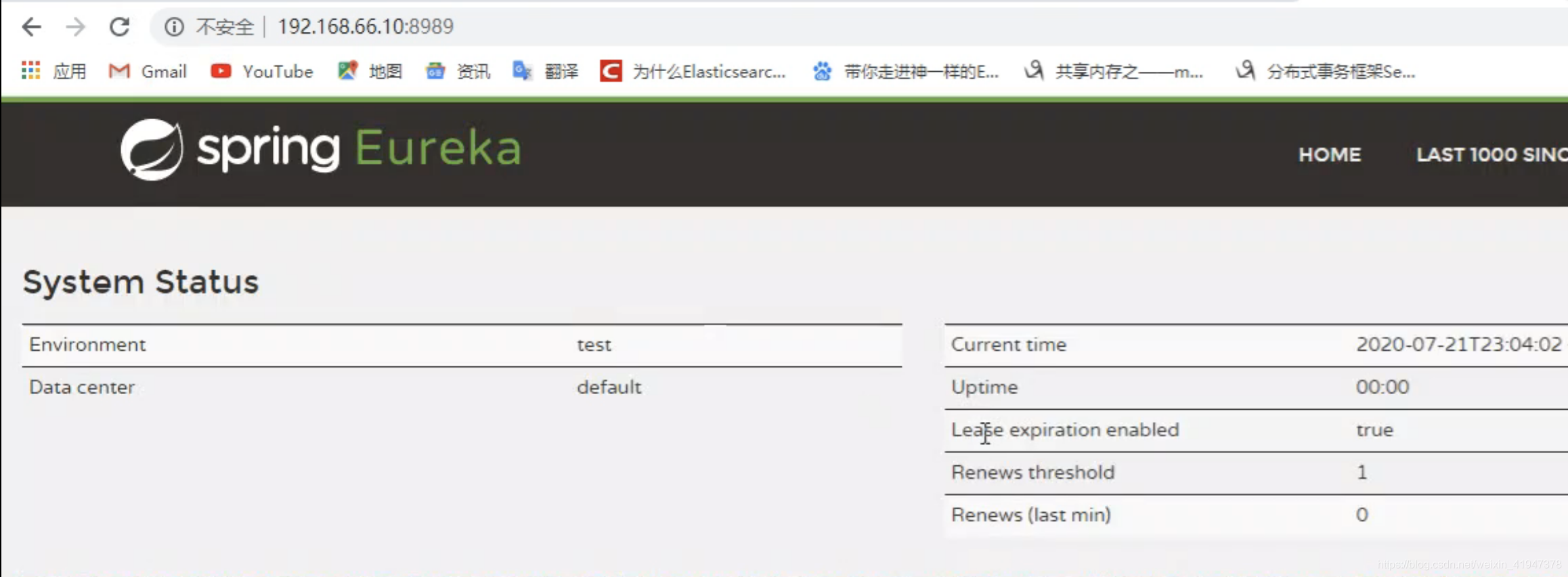The height and width of the screenshot is (577, 1568).
Task: Click the icon beside 分布式事务框架 bookmark
Action: tap(1245, 70)
